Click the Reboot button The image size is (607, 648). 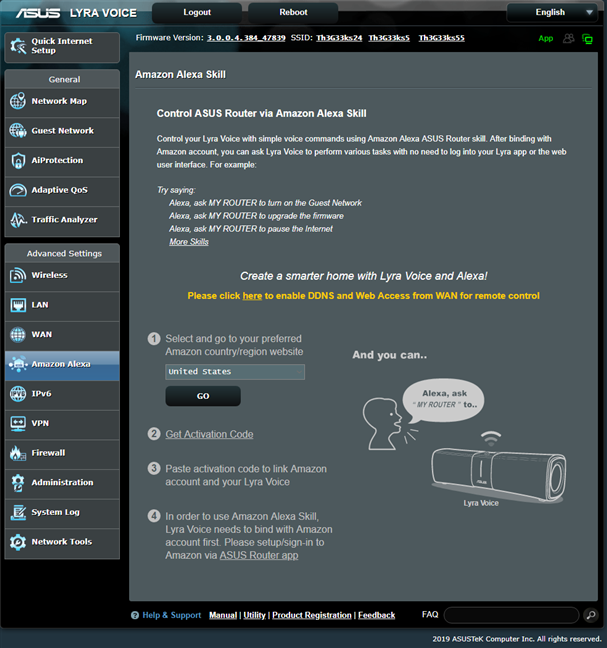coord(293,12)
